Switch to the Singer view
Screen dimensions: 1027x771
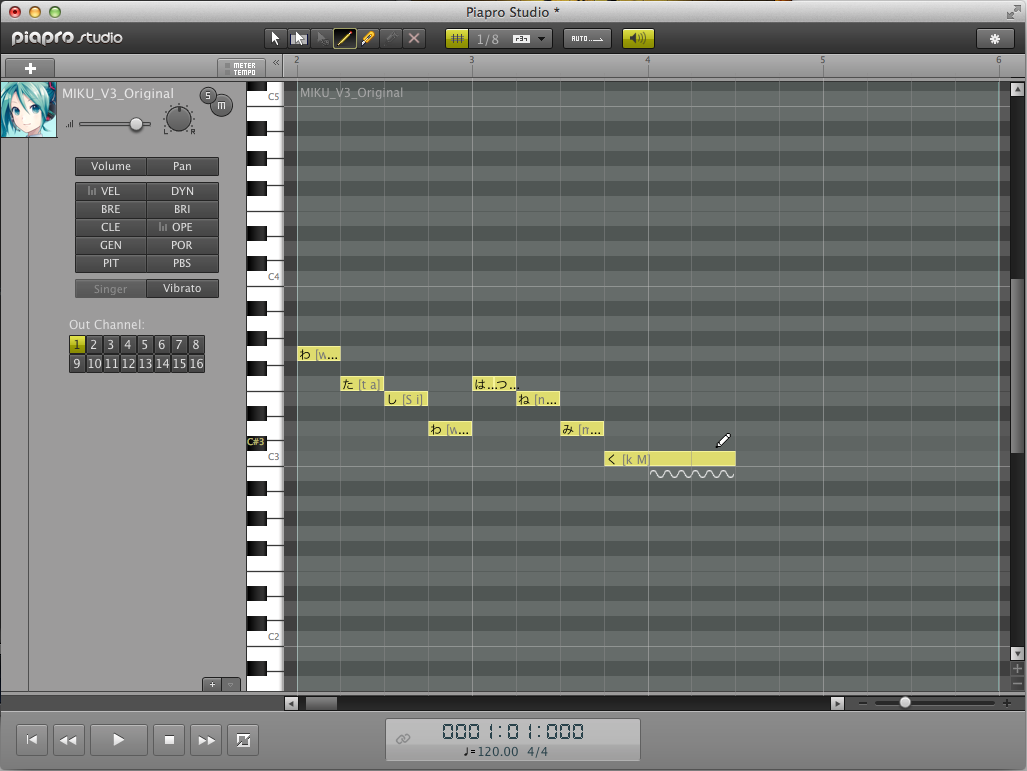pyautogui.click(x=111, y=289)
